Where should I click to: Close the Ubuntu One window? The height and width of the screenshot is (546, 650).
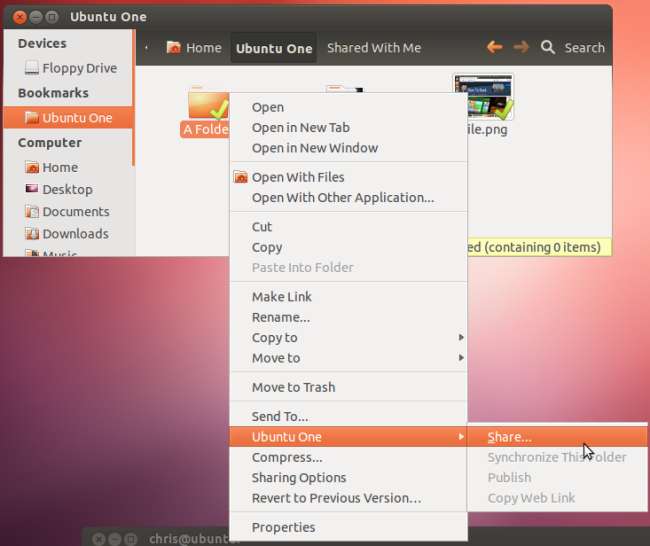pos(19,17)
